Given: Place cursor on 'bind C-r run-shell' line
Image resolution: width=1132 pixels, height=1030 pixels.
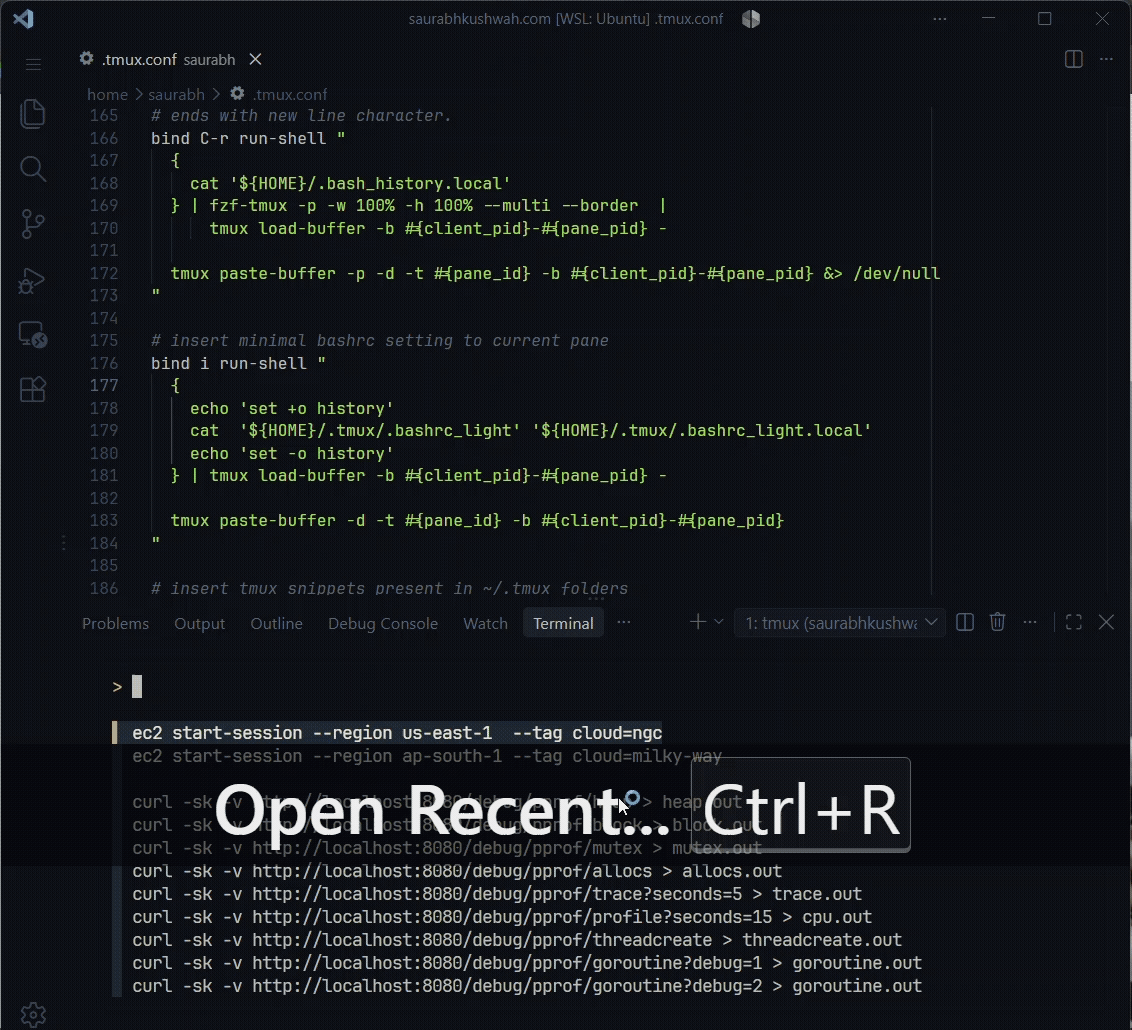Looking at the screenshot, I should pos(248,139).
